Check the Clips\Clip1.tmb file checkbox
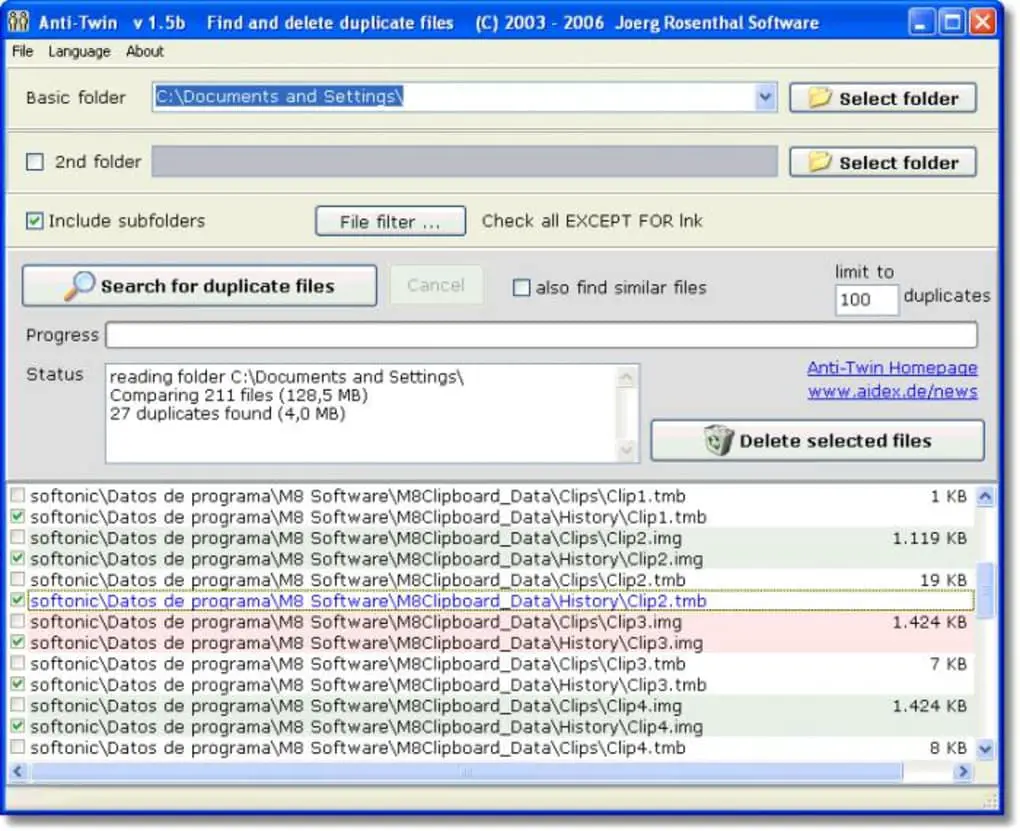The width and height of the screenshot is (1020, 831). (x=18, y=496)
